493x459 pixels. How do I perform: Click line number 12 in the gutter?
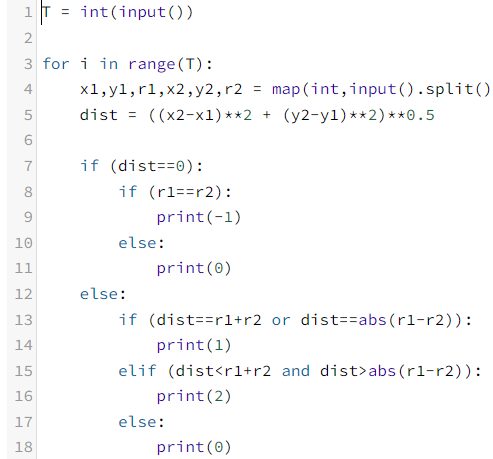point(24,294)
